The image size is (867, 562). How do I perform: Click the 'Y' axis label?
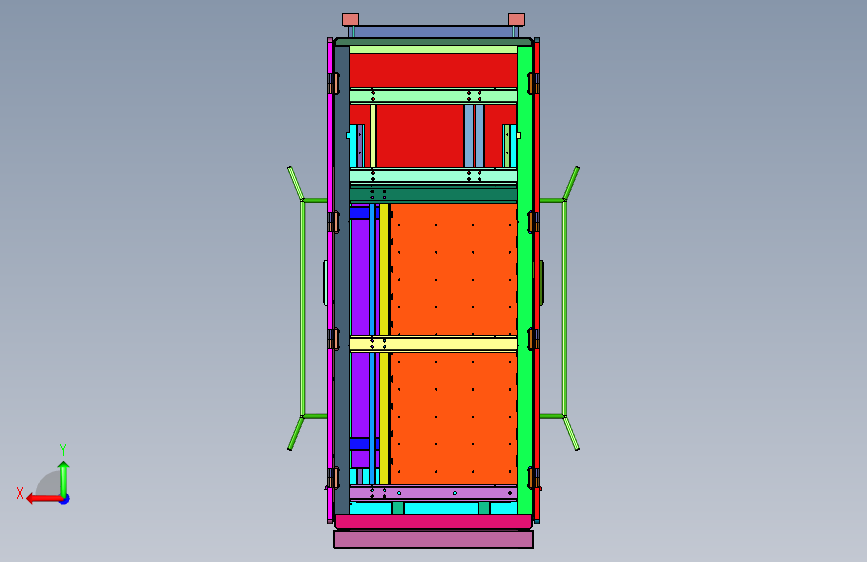(63, 449)
